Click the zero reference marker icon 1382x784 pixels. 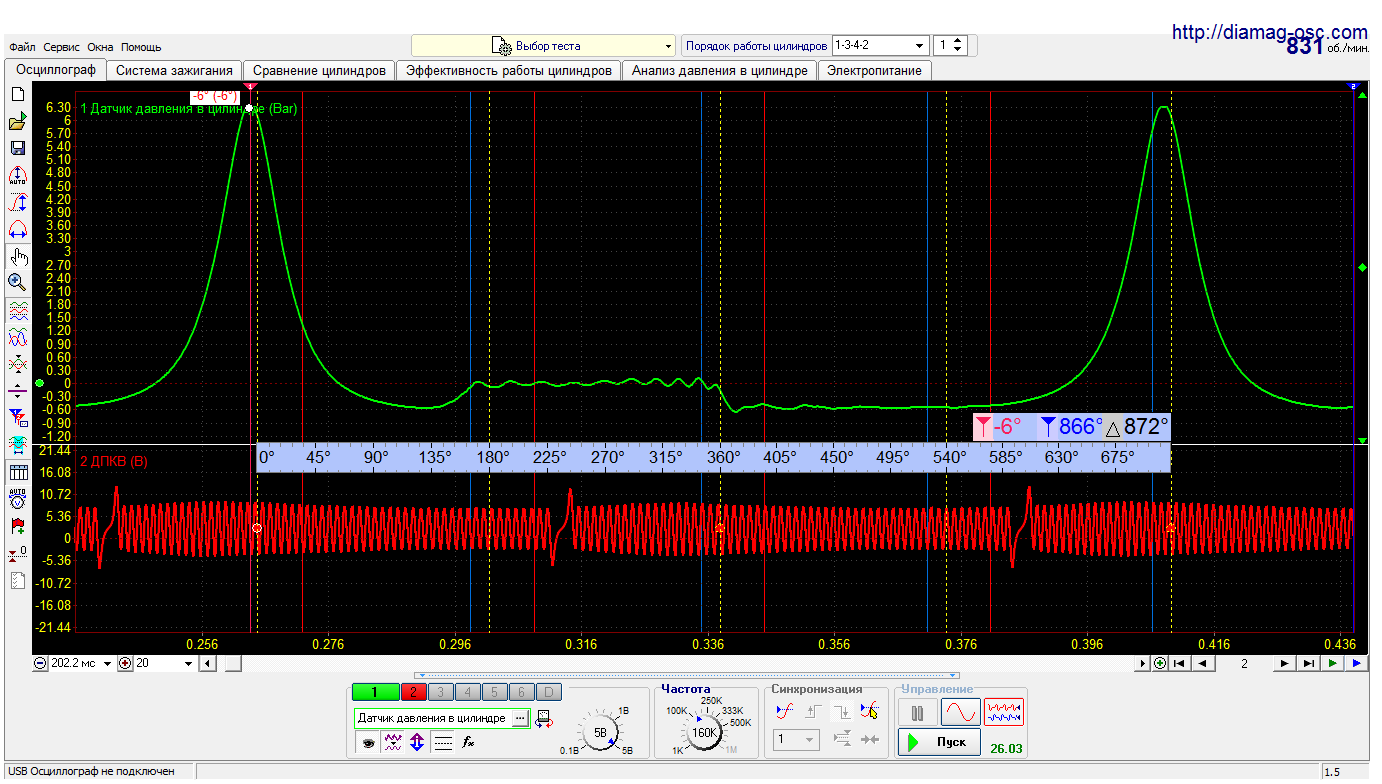17,553
